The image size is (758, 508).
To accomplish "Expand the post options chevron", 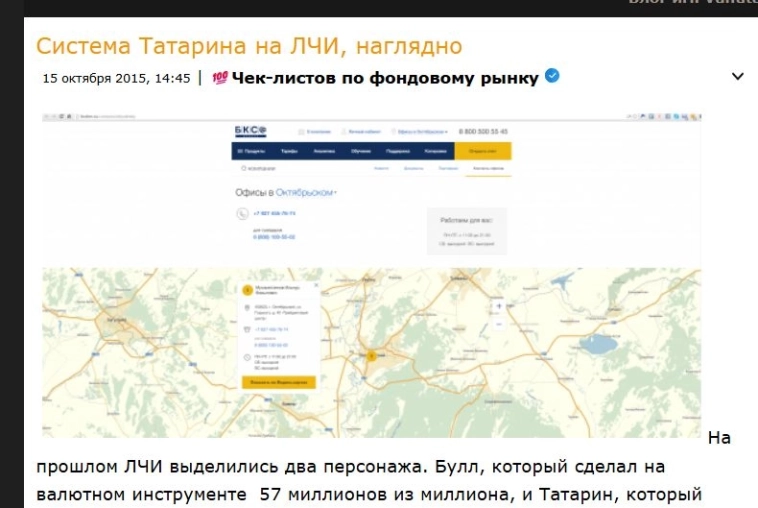I will click(x=738, y=77).
